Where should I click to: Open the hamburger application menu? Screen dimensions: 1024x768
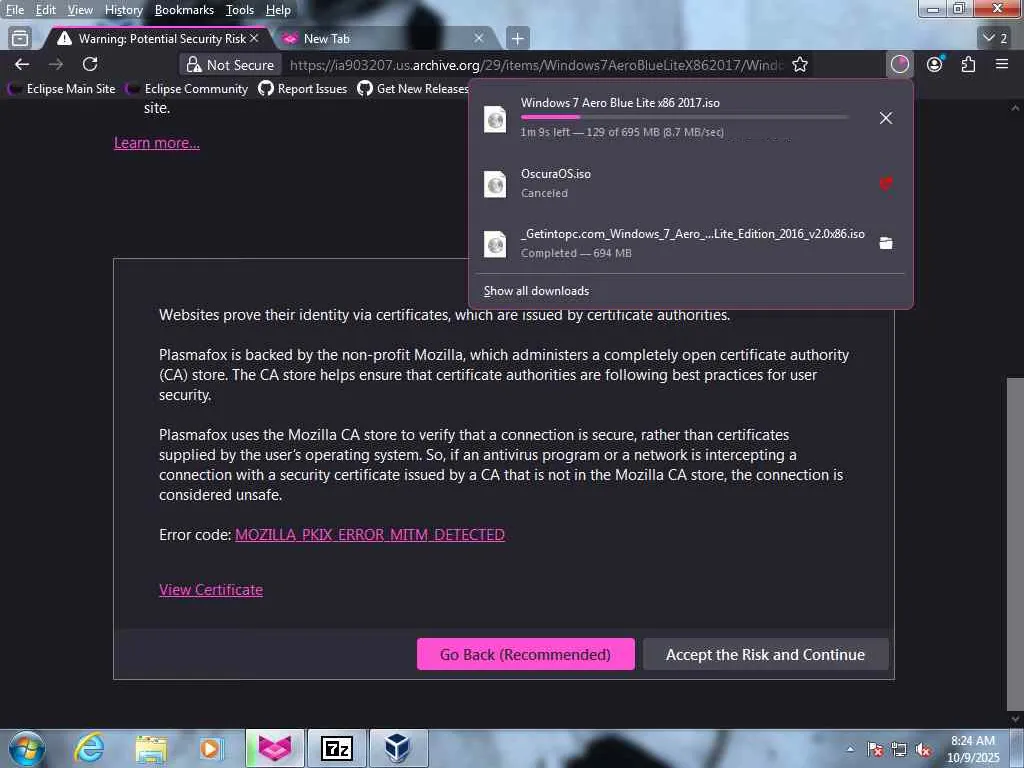[1002, 64]
